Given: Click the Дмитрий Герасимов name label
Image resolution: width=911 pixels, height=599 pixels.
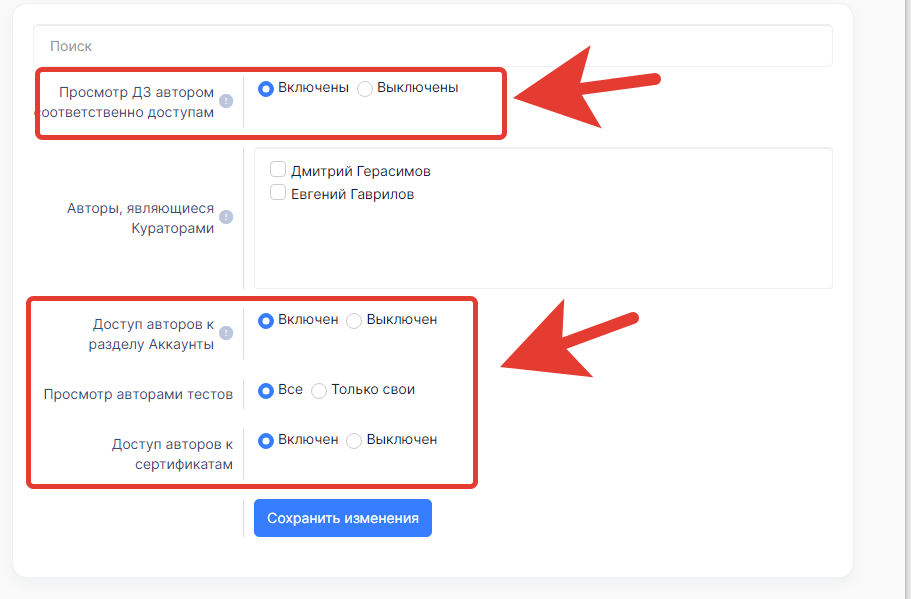Looking at the screenshot, I should tap(361, 171).
